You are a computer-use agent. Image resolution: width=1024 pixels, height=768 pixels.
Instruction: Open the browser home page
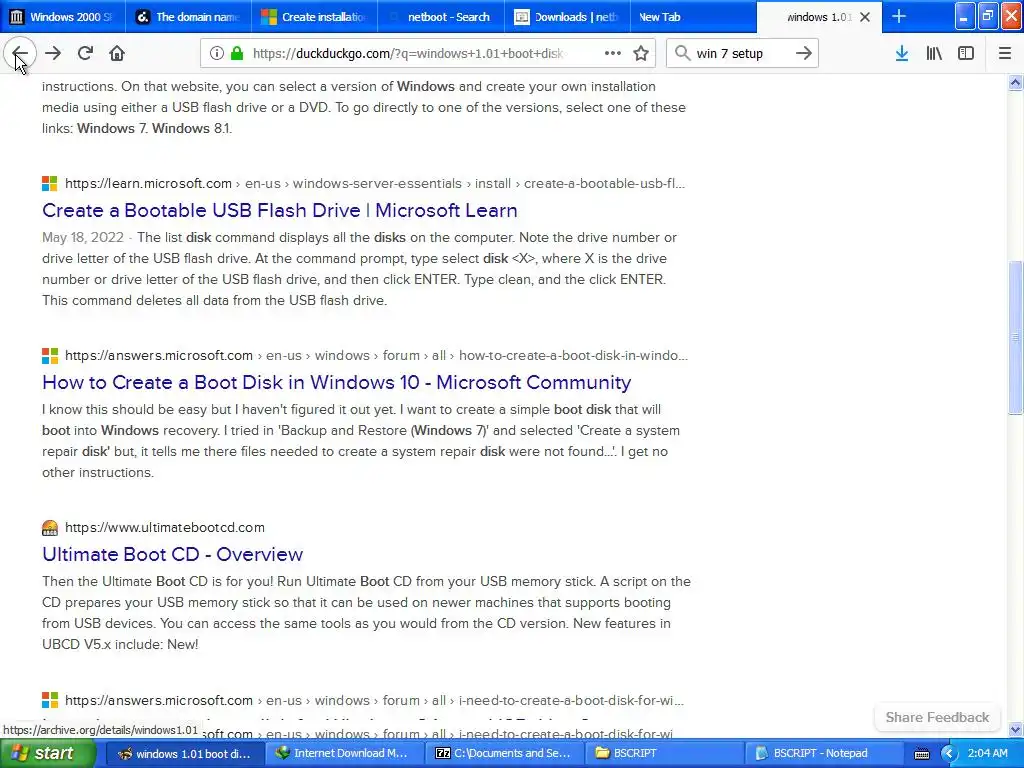pyautogui.click(x=117, y=54)
